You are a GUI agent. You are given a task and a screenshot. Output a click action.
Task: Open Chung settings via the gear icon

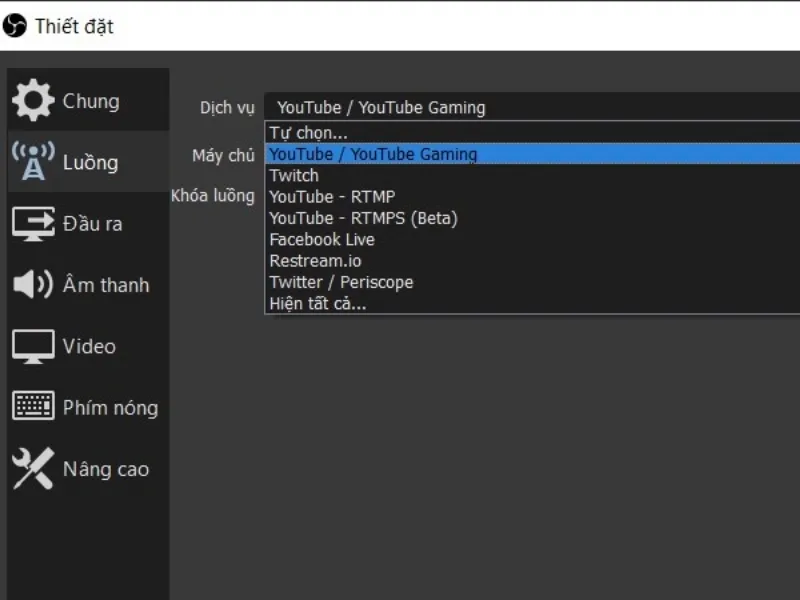[x=33, y=100]
